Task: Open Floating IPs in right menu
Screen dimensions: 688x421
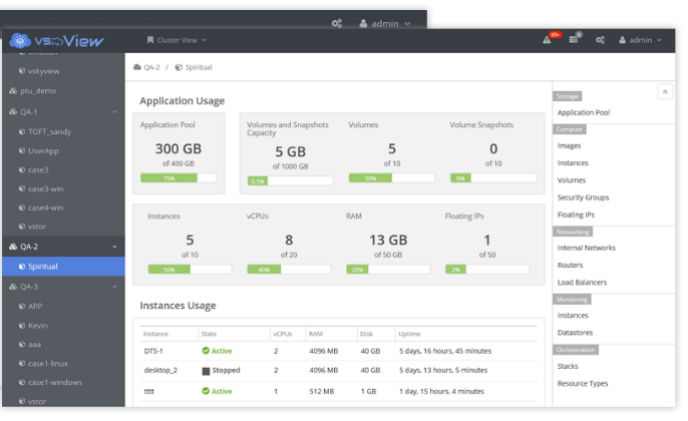Action: [x=576, y=214]
